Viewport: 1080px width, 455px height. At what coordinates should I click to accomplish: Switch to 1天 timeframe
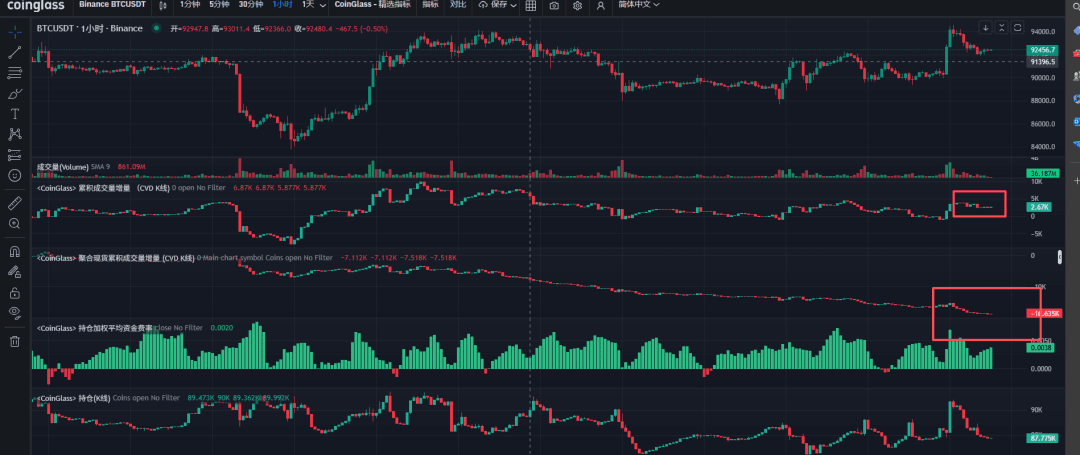[308, 5]
